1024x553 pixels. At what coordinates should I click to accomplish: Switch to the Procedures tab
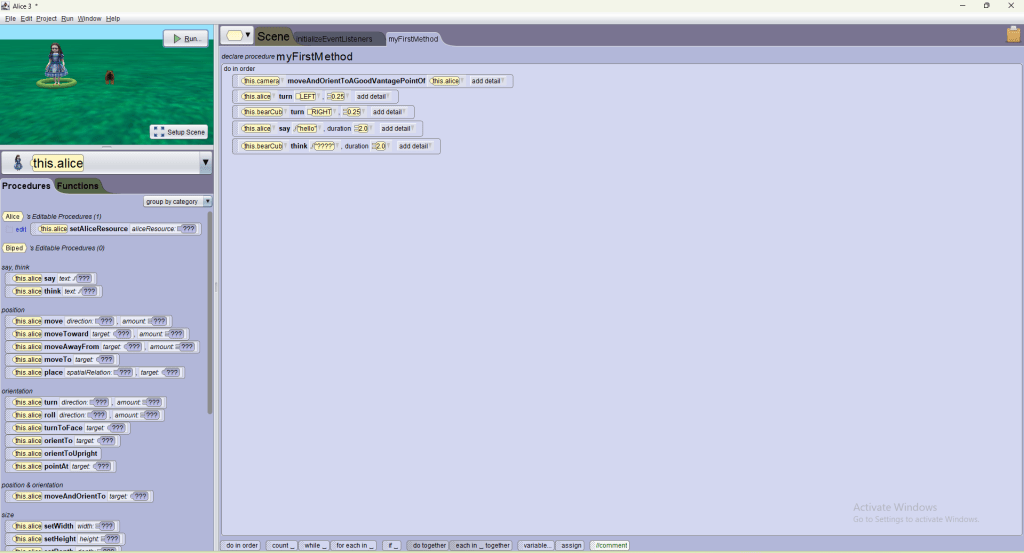click(26, 185)
